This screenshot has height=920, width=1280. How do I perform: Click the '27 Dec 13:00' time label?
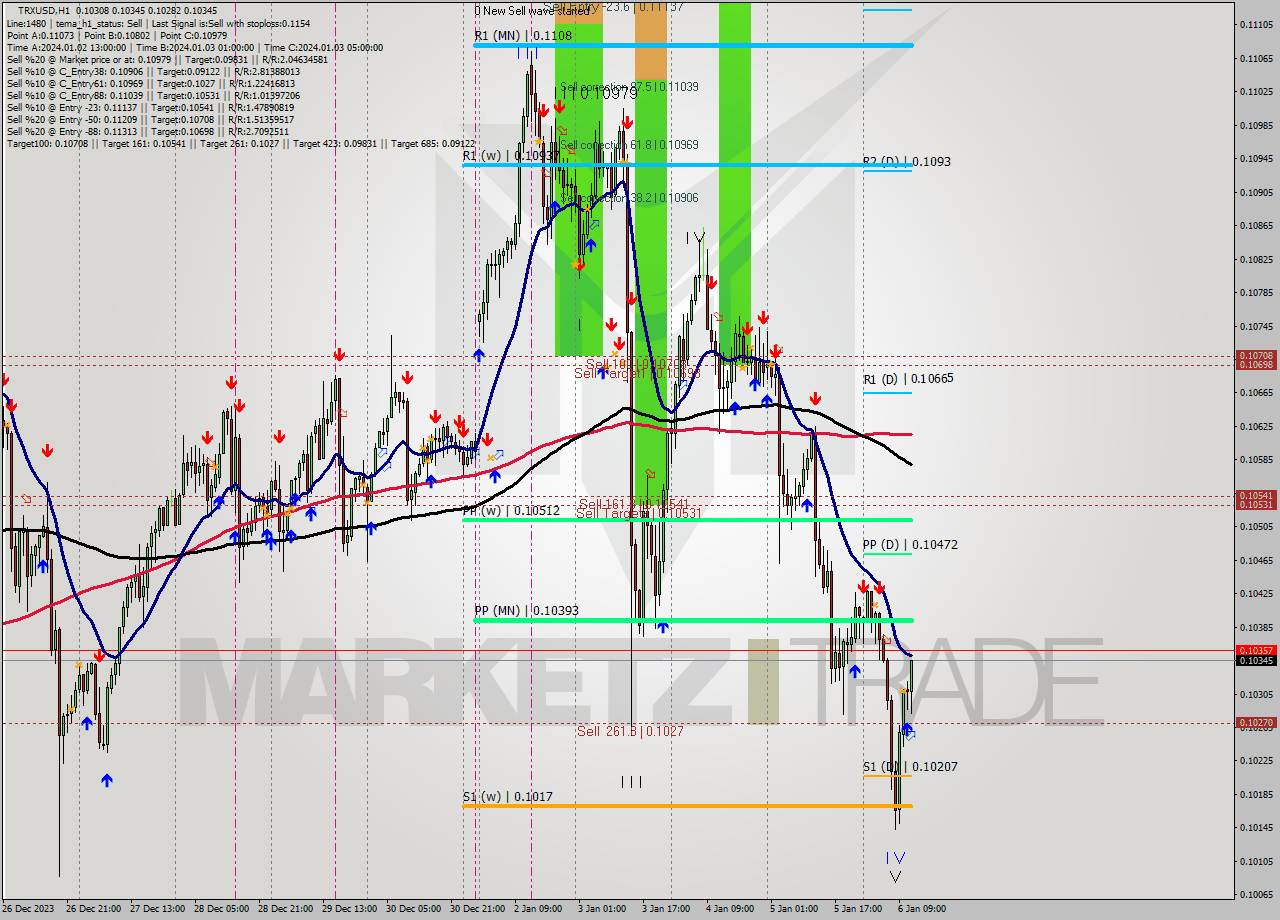157,909
